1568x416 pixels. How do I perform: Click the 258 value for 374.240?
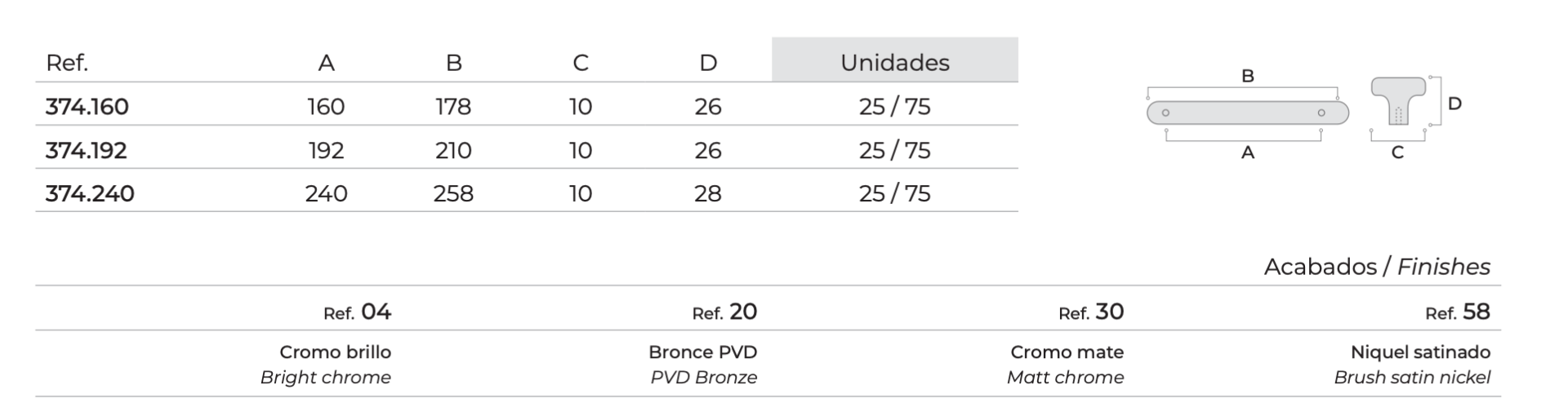point(453,193)
